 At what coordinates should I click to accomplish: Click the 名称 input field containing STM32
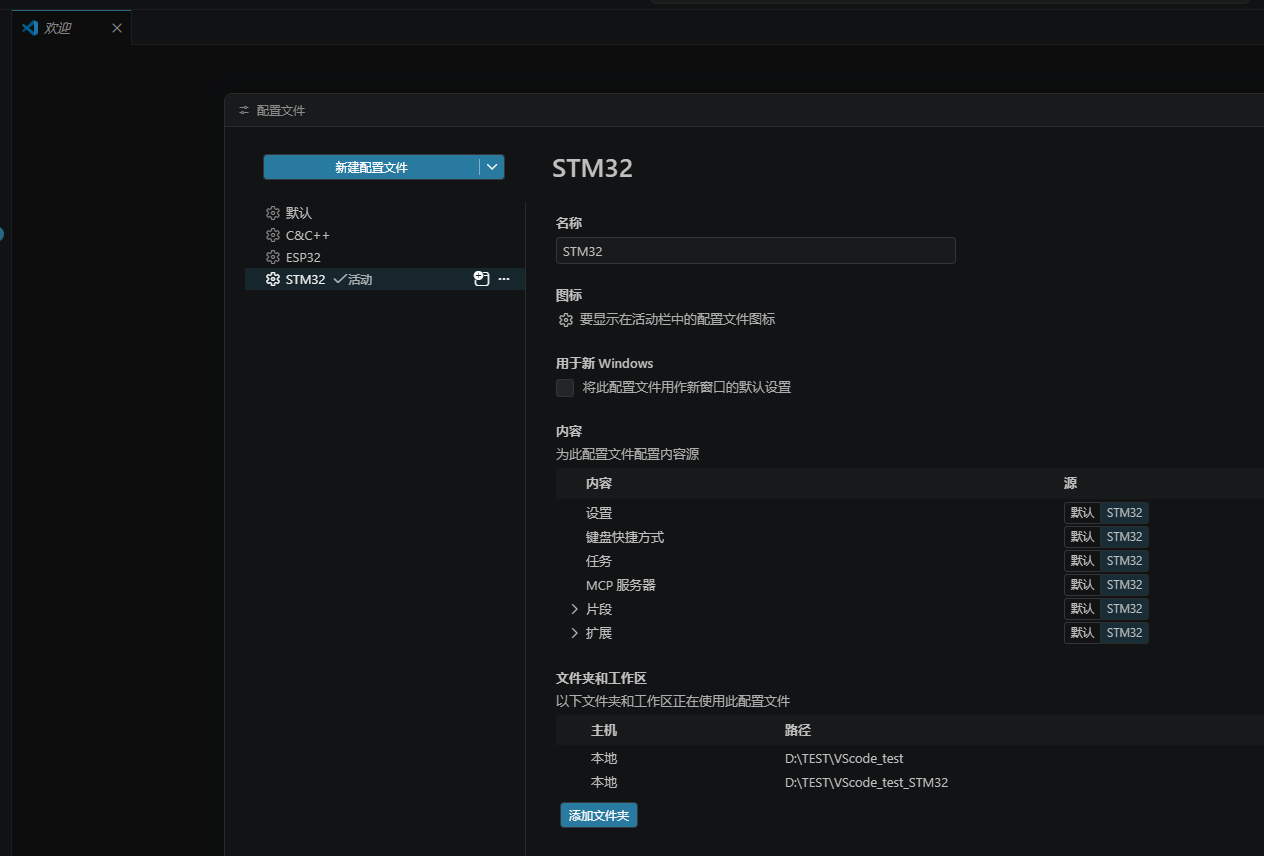tap(756, 251)
